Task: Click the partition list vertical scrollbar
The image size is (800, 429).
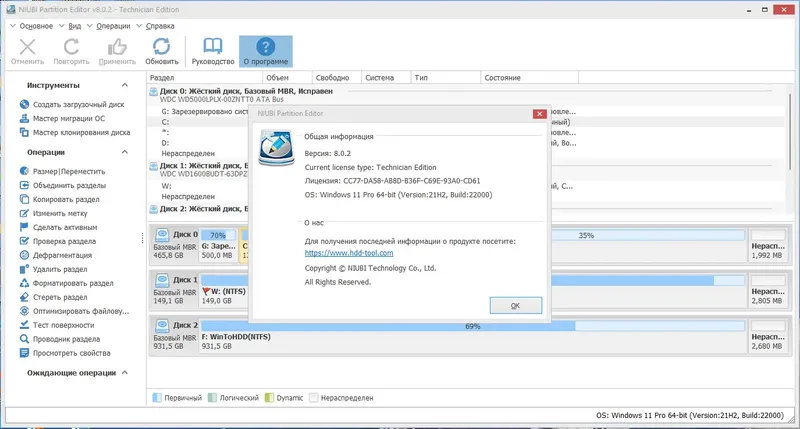Action: click(790, 132)
